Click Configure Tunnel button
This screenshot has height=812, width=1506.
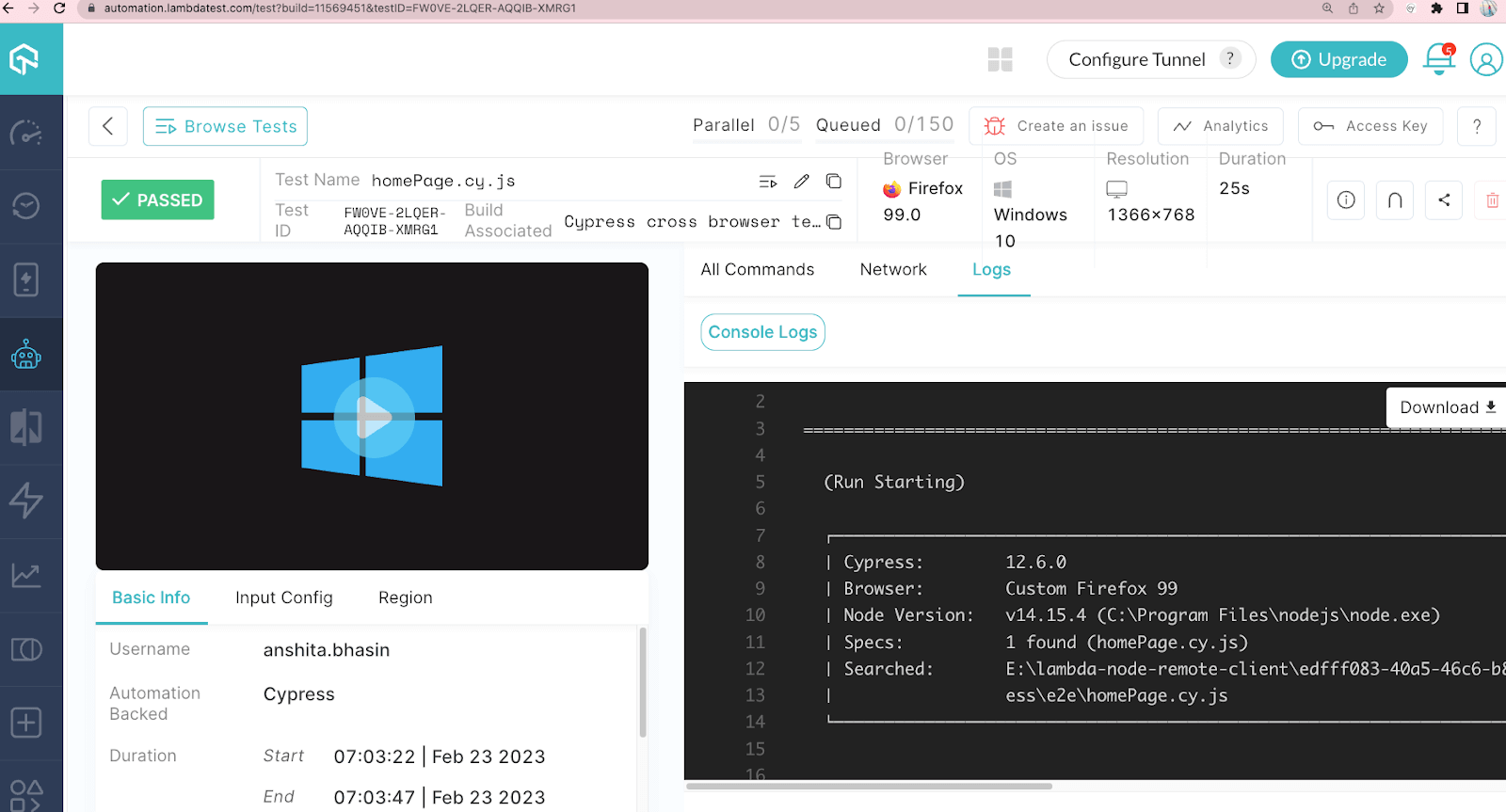1151,59
